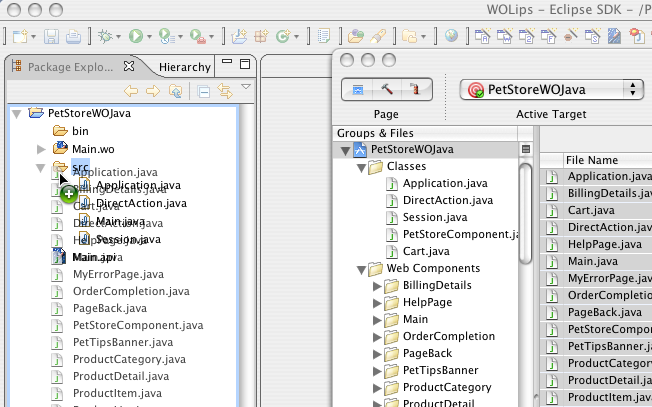Image resolution: width=652 pixels, height=407 pixels.
Task: Click the globe web browser toolbar icon
Action: tap(451, 36)
